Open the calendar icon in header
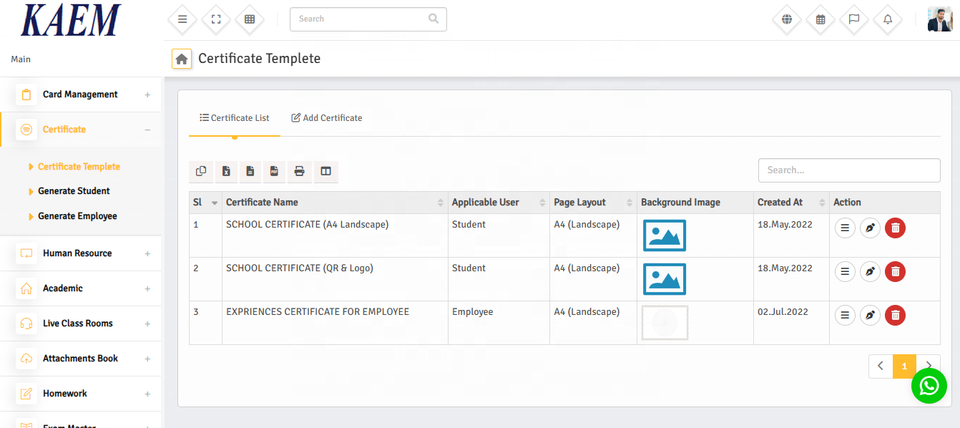The image size is (960, 428). click(821, 19)
